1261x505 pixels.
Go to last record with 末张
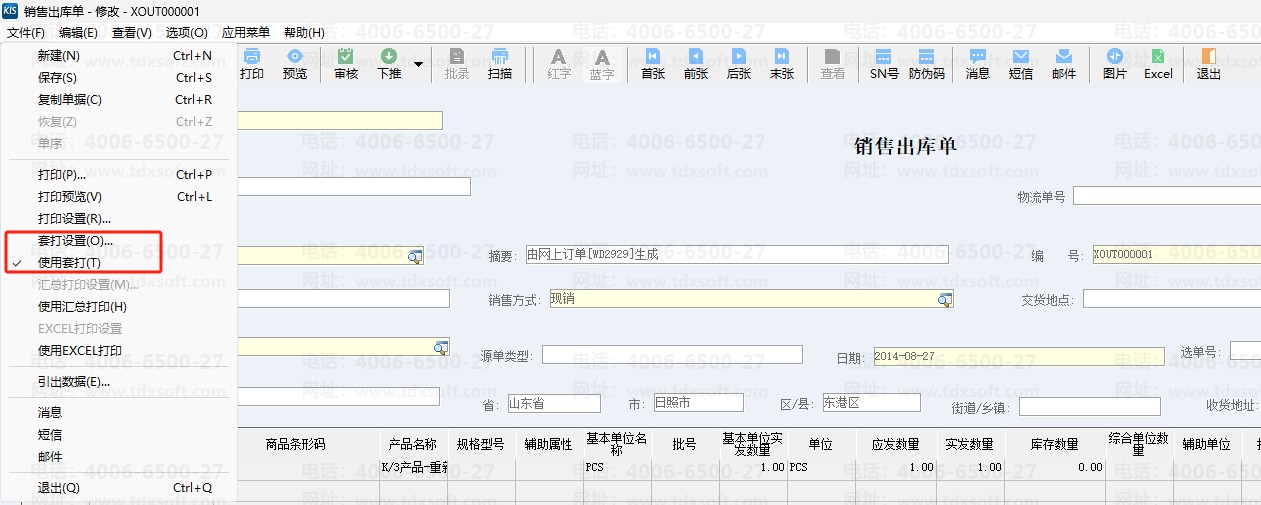pyautogui.click(x=782, y=64)
